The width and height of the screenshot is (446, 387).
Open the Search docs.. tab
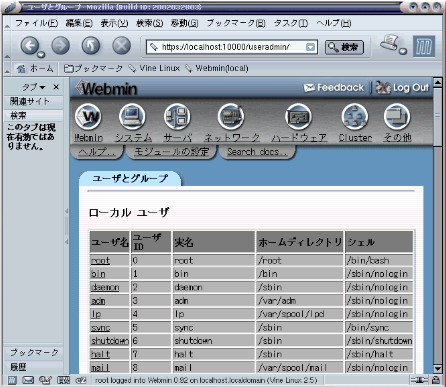257,152
